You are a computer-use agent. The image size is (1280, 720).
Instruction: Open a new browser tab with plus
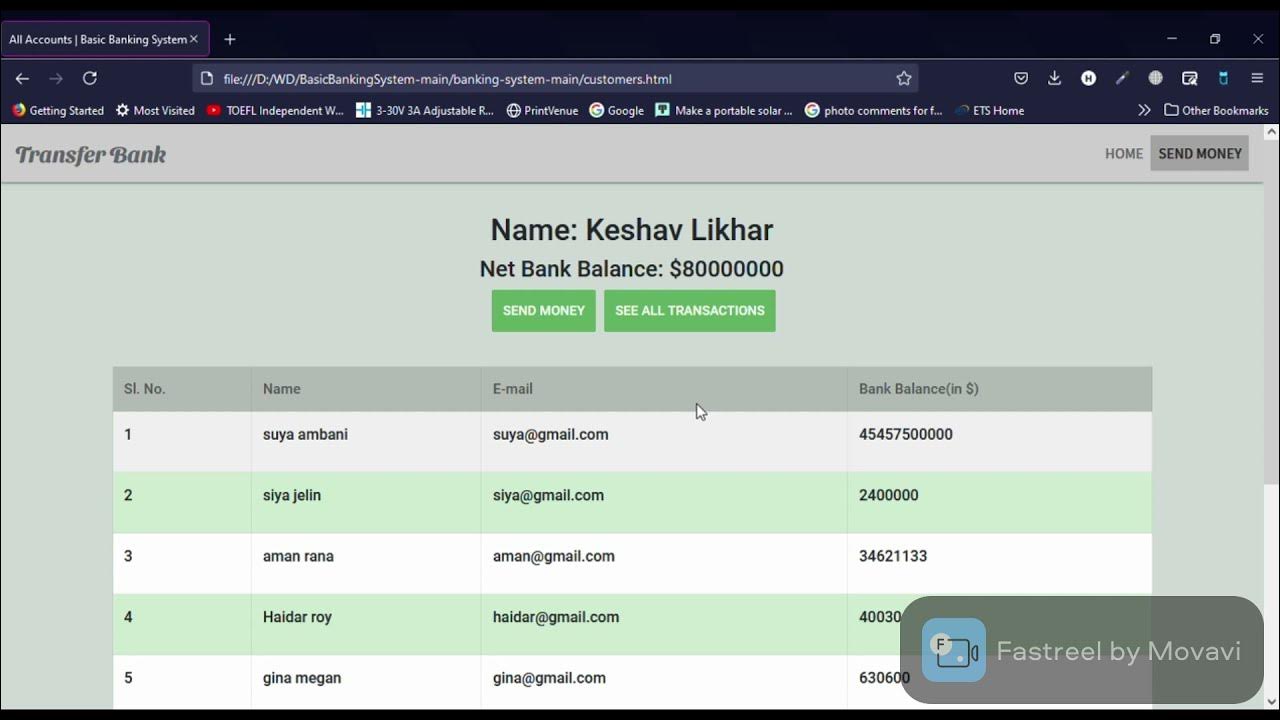coord(230,39)
